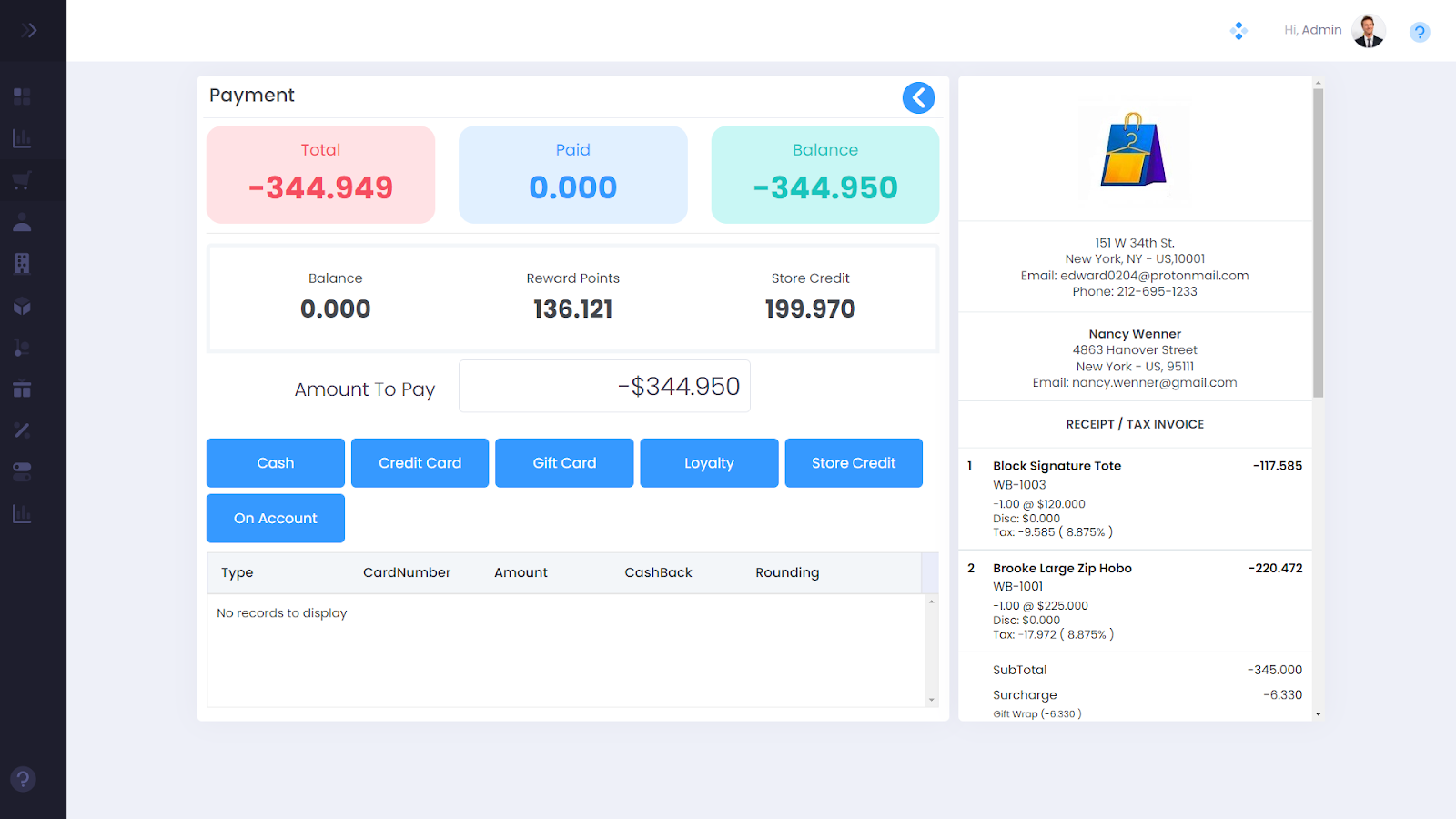The image size is (1456, 819).
Task: Open the shopping cart icon in sidebar
Action: [22, 180]
